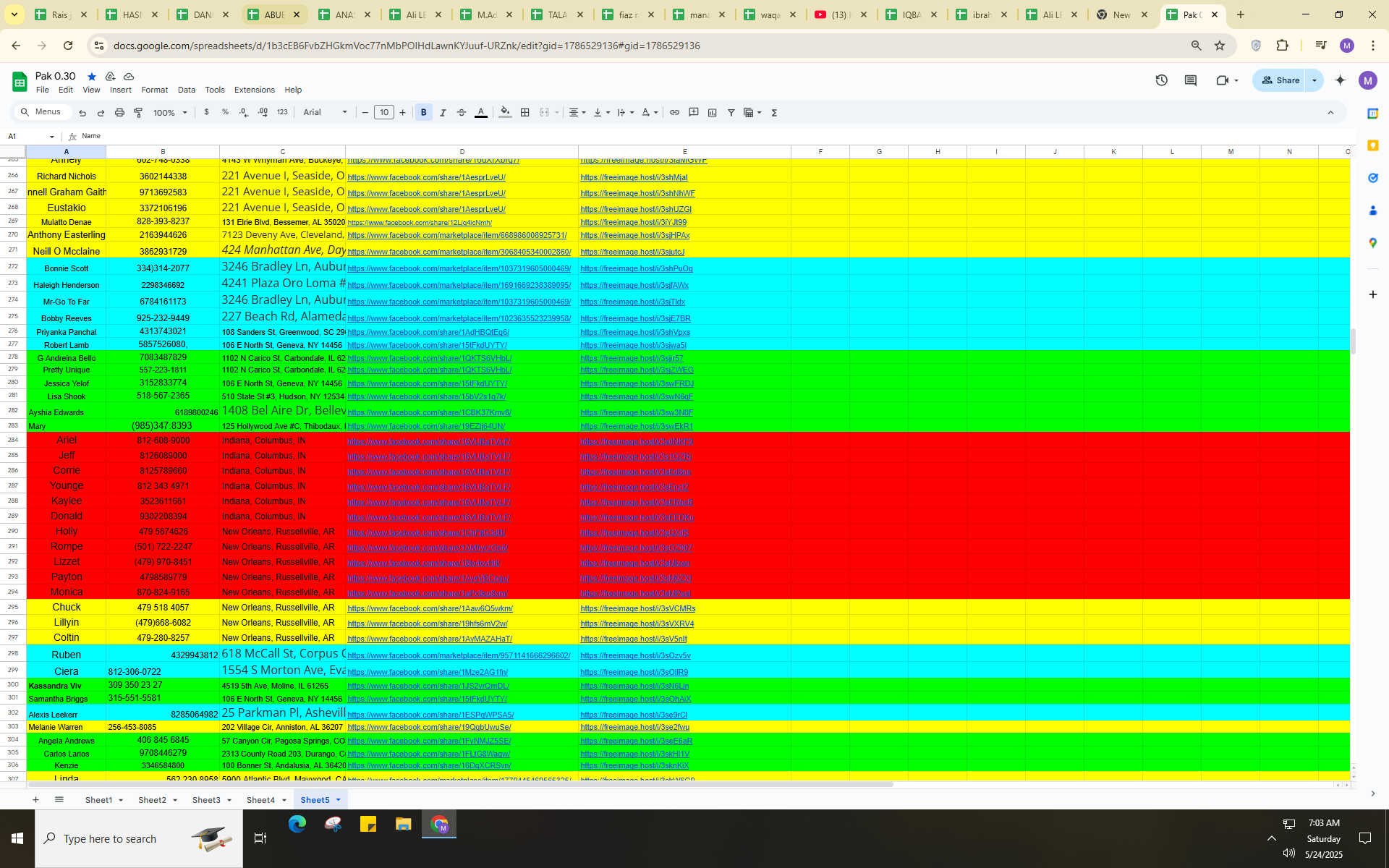Expand the Share button dropdown arrow
This screenshot has height=868, width=1389.
point(1314,80)
